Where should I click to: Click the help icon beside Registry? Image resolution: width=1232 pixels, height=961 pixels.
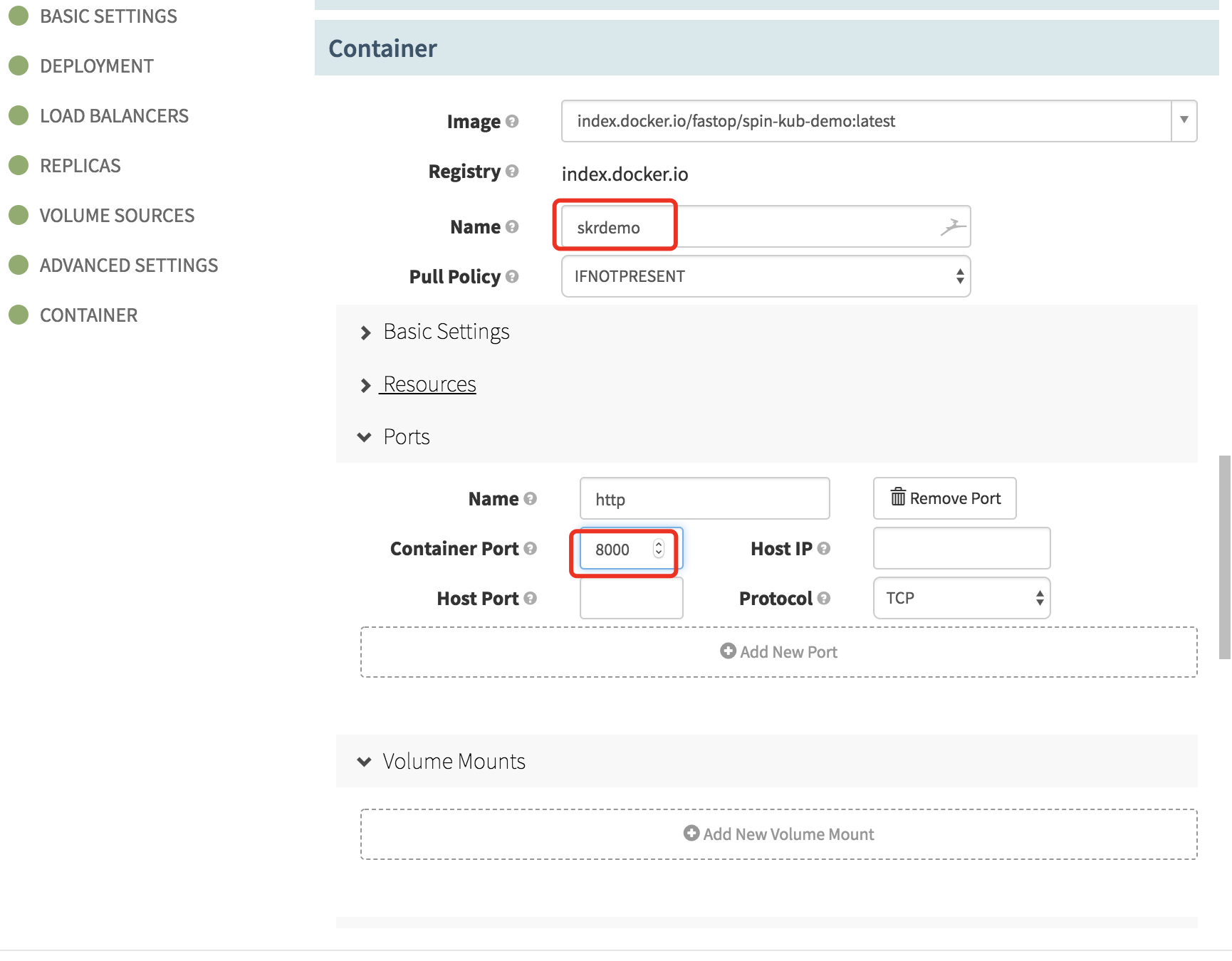pyautogui.click(x=511, y=172)
